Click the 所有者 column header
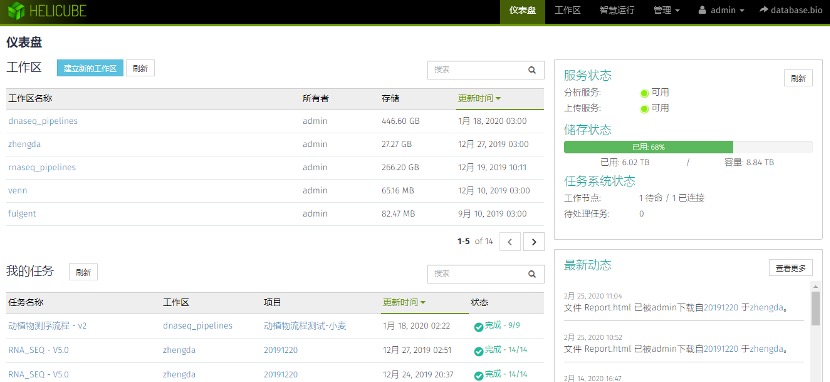The width and height of the screenshot is (830, 382). [315, 98]
